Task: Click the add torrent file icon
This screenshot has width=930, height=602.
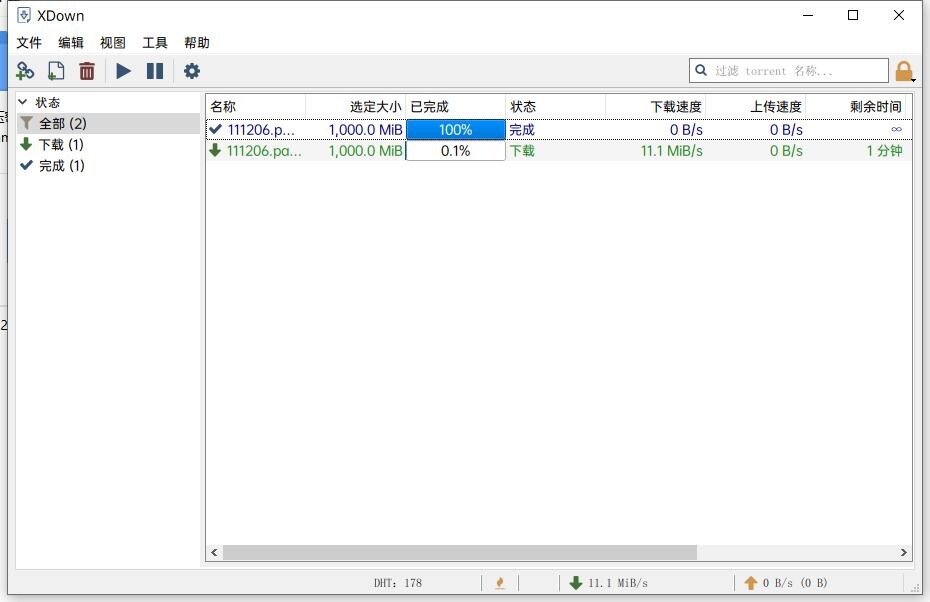Action: click(x=56, y=71)
